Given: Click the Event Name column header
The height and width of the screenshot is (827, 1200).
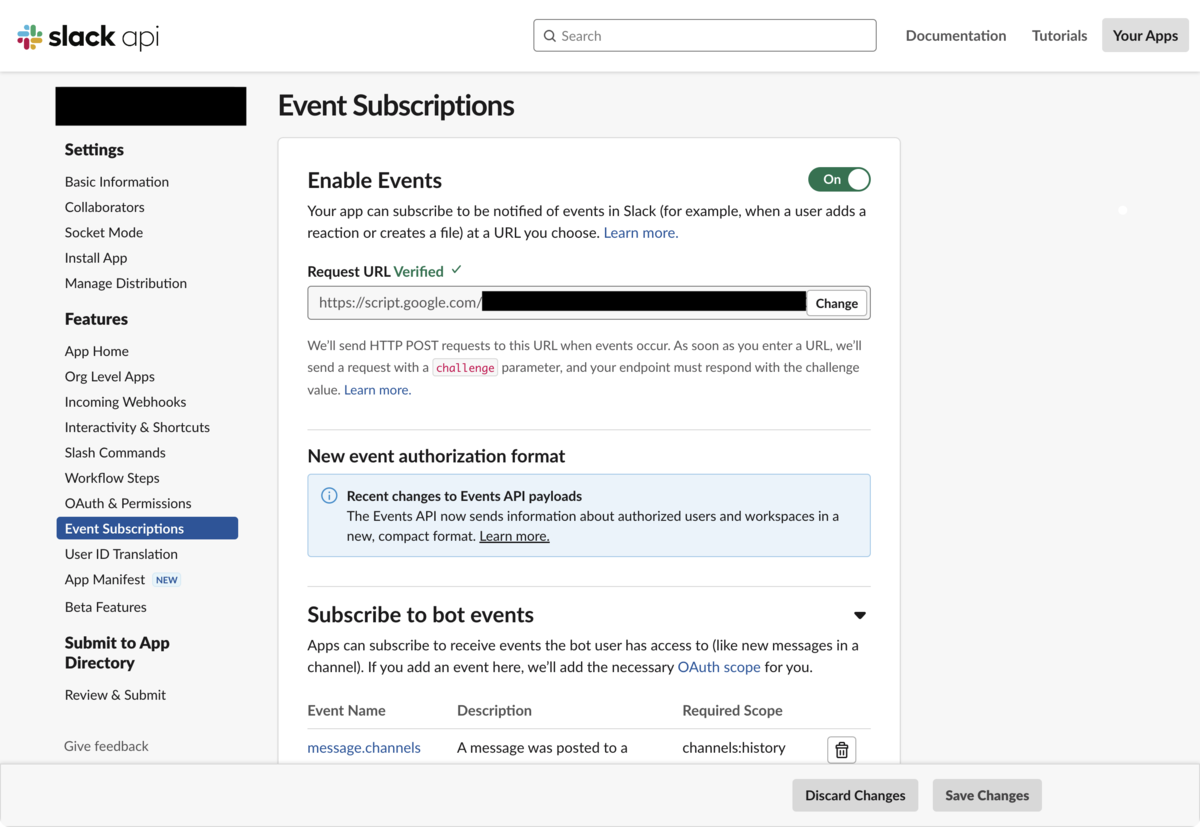Looking at the screenshot, I should pos(346,711).
